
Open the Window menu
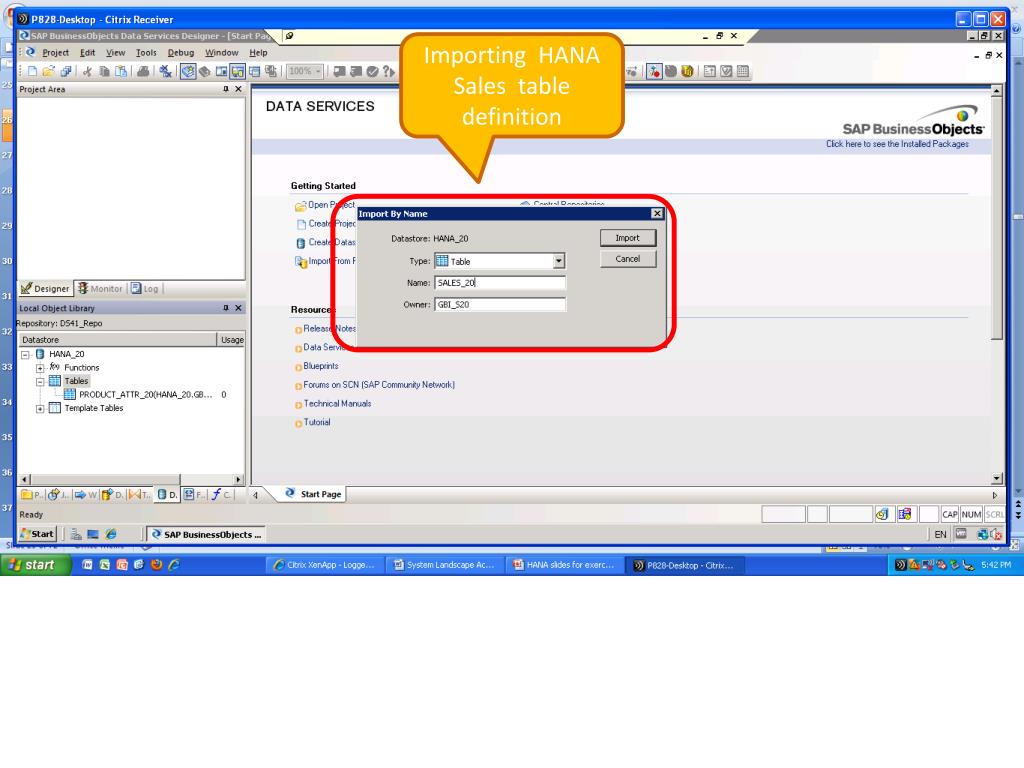(222, 53)
